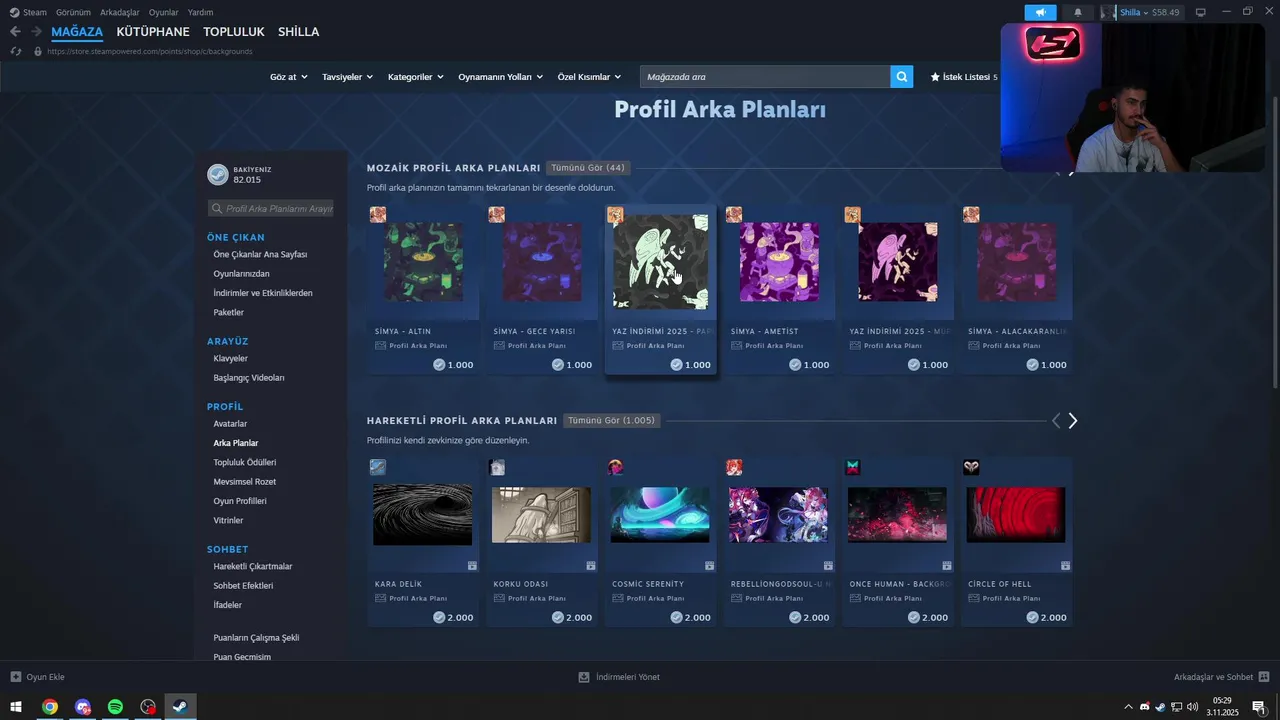Screen dimensions: 1280x720
Task: Open Topluluk Ödülleri in the sidebar
Action: (x=245, y=463)
